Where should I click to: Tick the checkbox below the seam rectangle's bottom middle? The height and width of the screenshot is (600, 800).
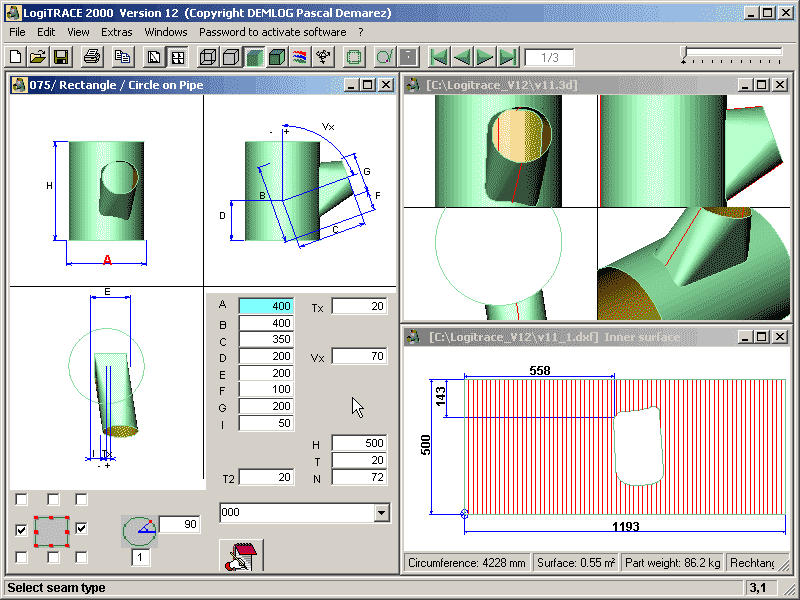(53, 557)
